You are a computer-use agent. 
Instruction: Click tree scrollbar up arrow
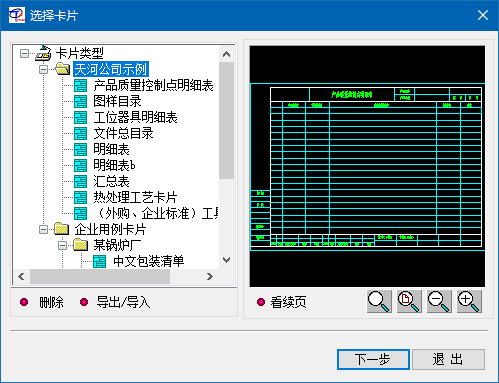click(227, 54)
